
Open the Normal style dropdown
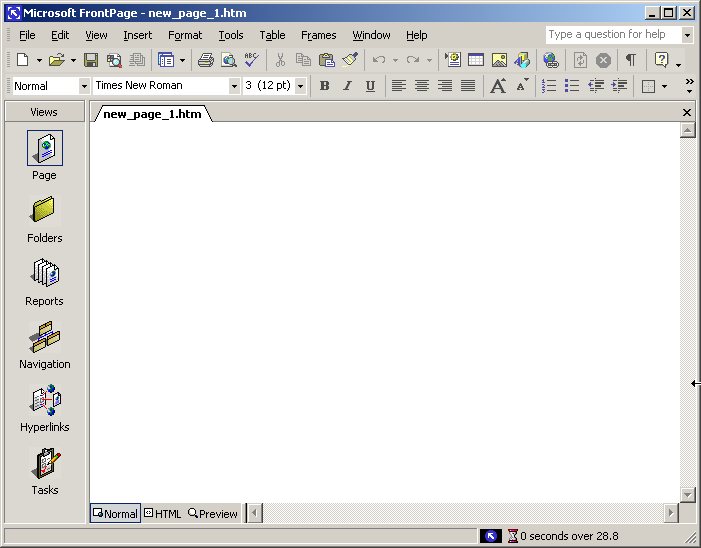tap(84, 86)
